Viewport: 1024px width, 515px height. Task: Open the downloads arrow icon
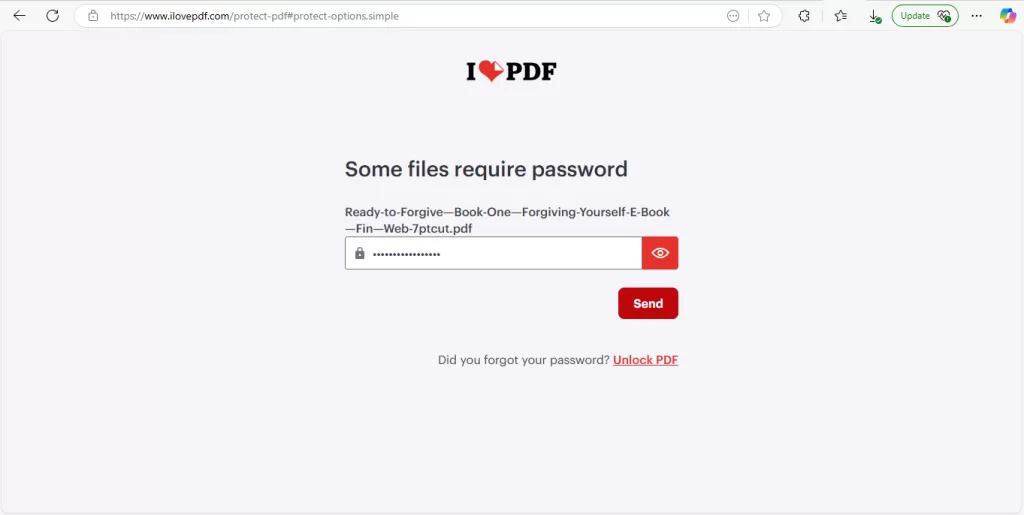click(x=875, y=16)
